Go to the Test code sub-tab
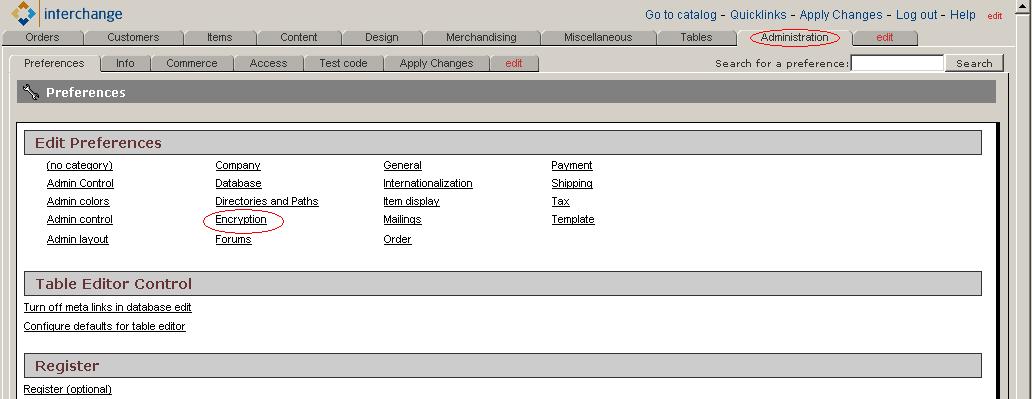 [x=343, y=63]
